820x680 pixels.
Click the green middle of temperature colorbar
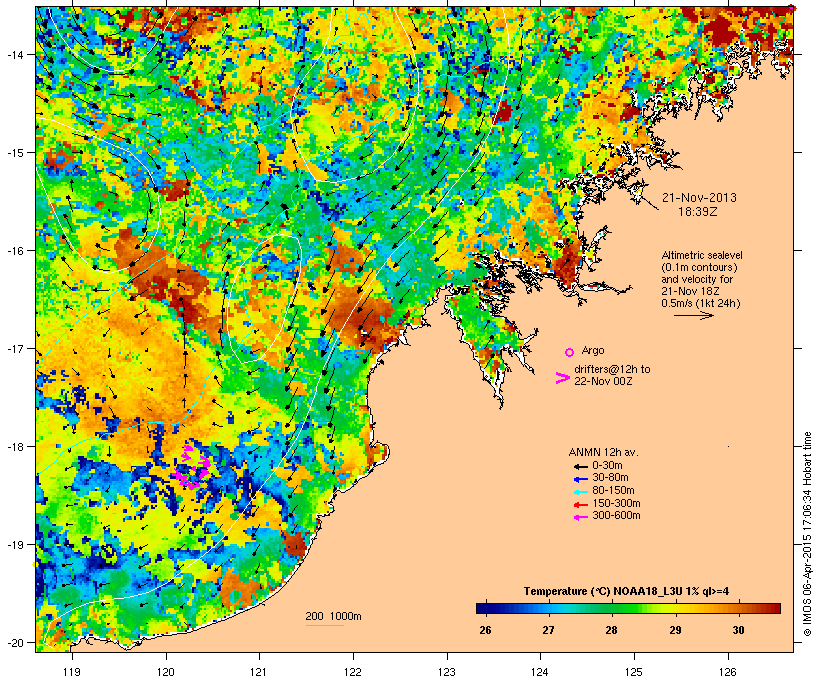click(x=628, y=608)
